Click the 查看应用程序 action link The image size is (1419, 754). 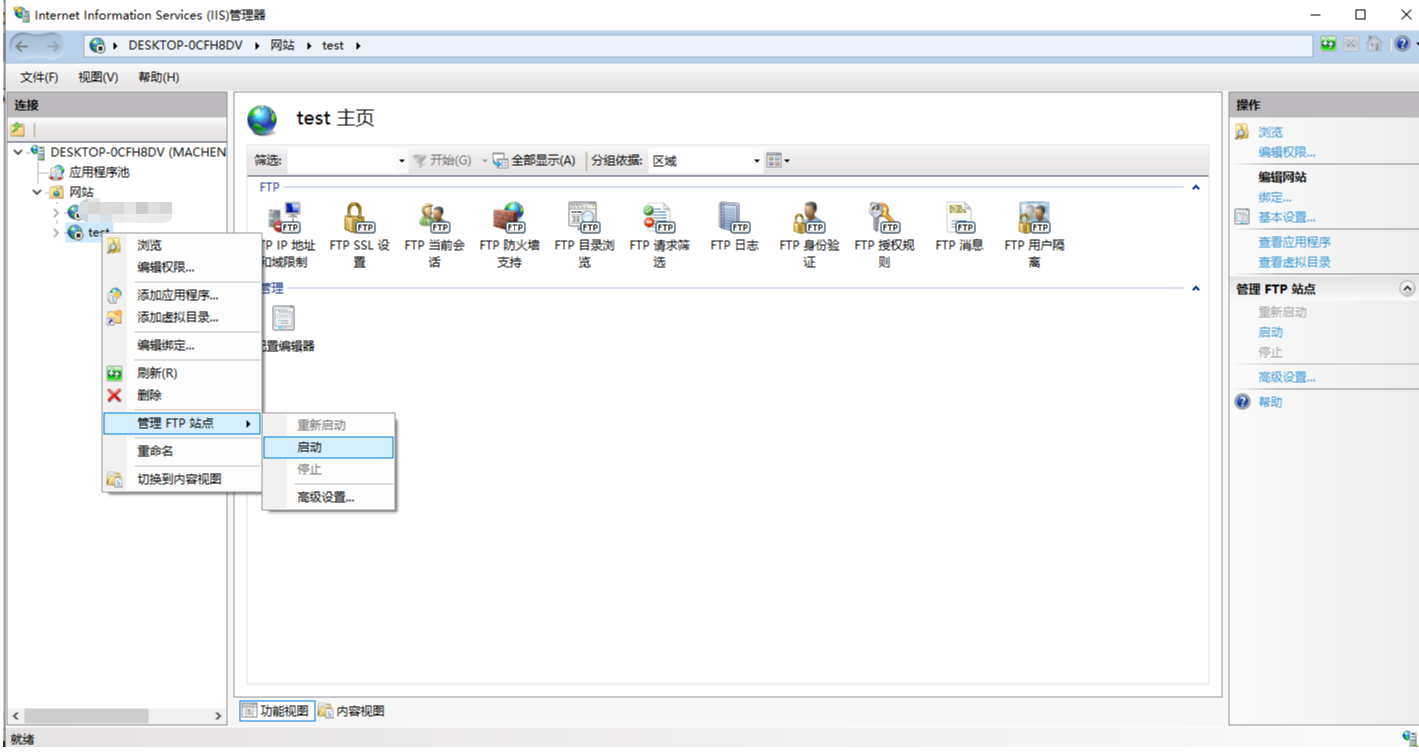tap(1294, 242)
